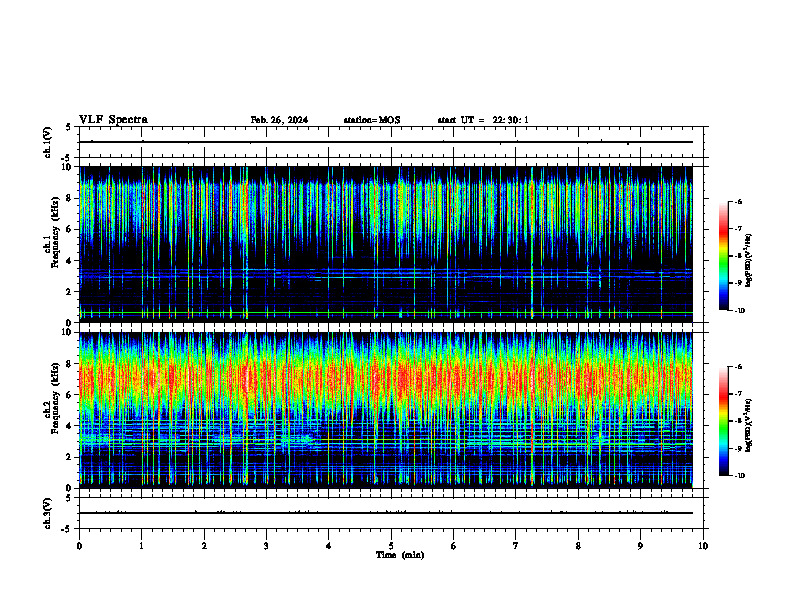Click inside the ch.1 spectrogram panel
792x612 pixels.
click(x=386, y=244)
